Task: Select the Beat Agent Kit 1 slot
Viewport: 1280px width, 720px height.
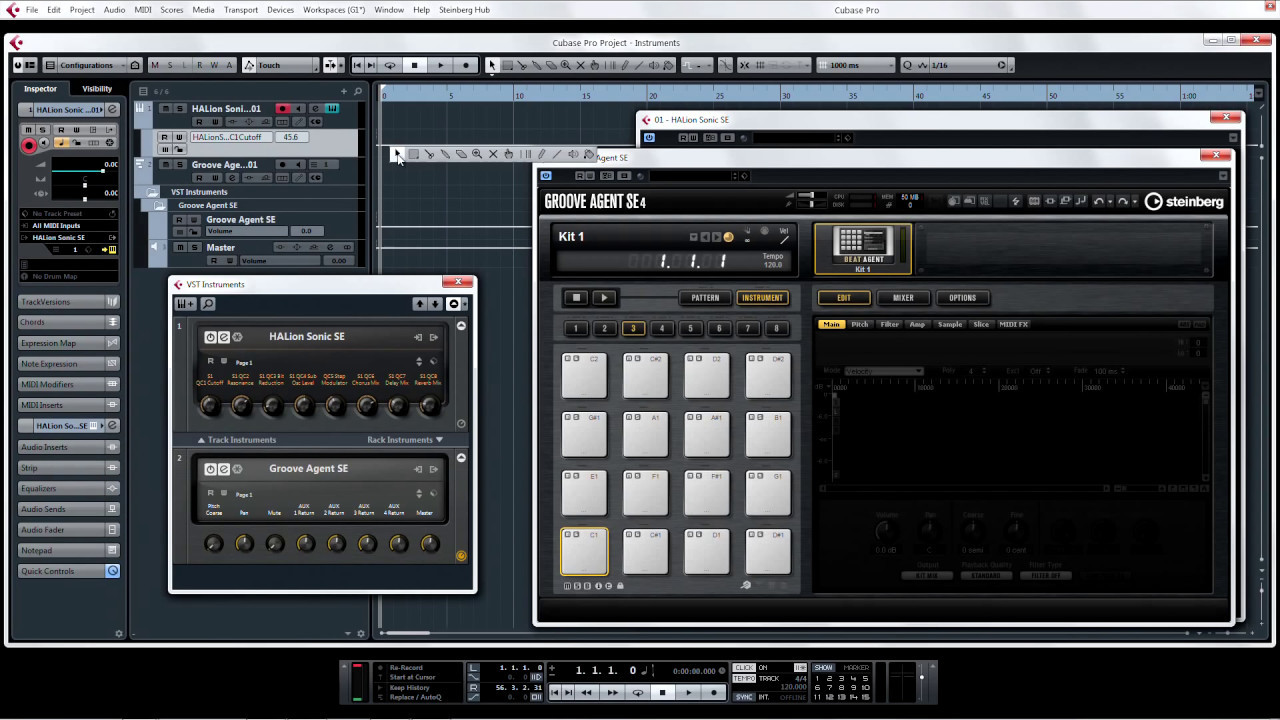Action: click(863, 249)
